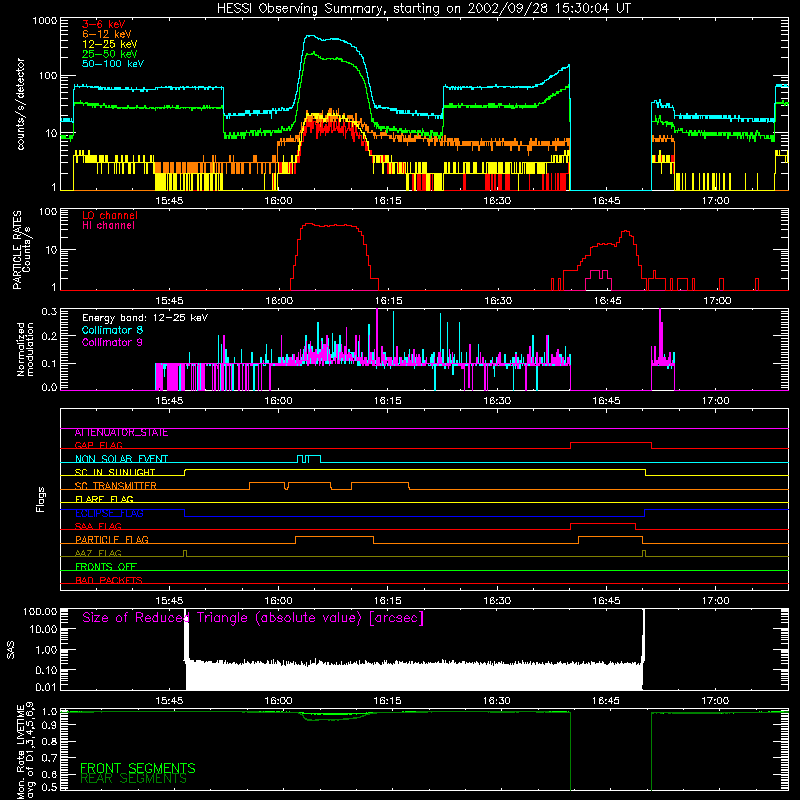Click the SC_TRANSMITTER flag label
The width and height of the screenshot is (800, 800).
pos(115,486)
